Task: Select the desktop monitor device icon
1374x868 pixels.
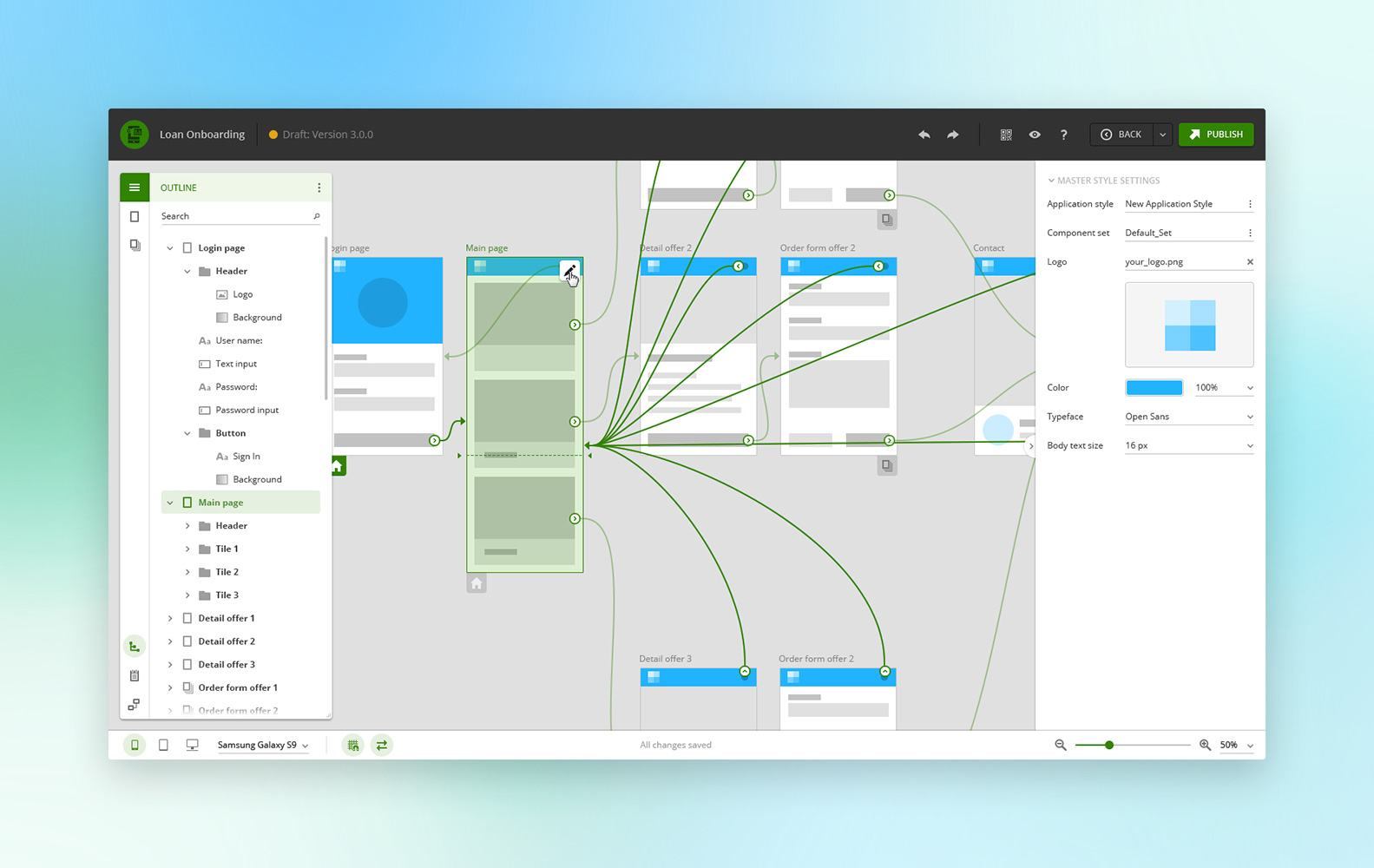Action: click(x=193, y=745)
